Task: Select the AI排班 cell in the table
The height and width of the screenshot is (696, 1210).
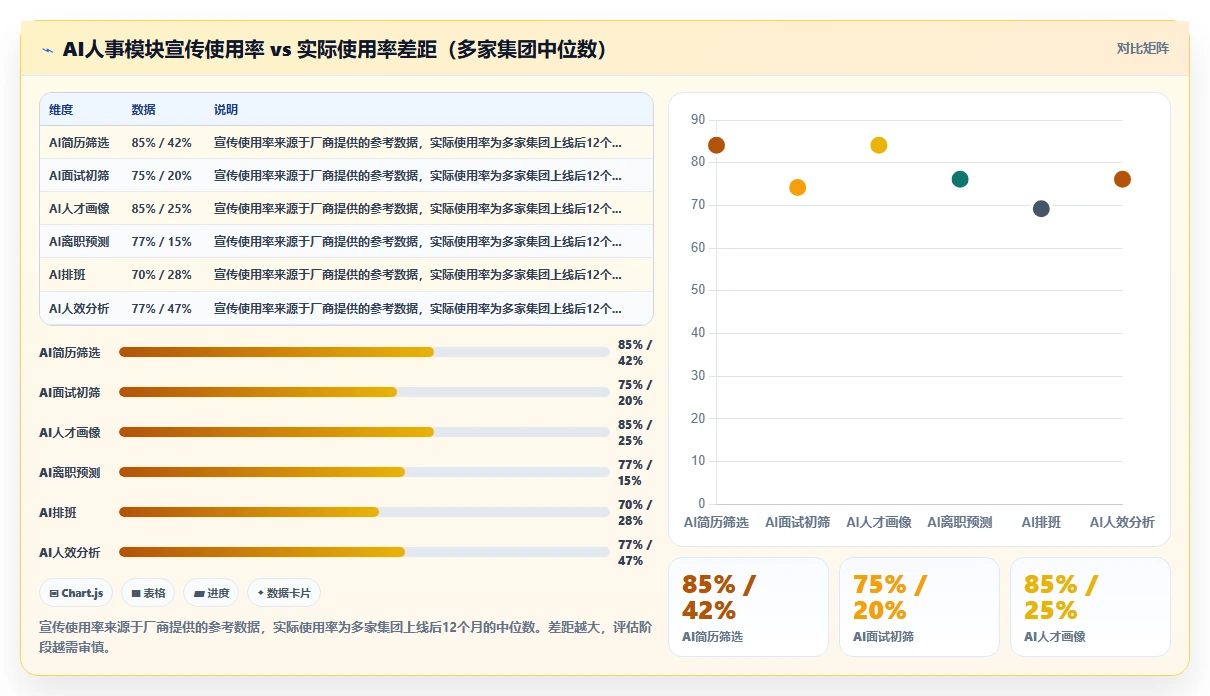Action: [69, 275]
